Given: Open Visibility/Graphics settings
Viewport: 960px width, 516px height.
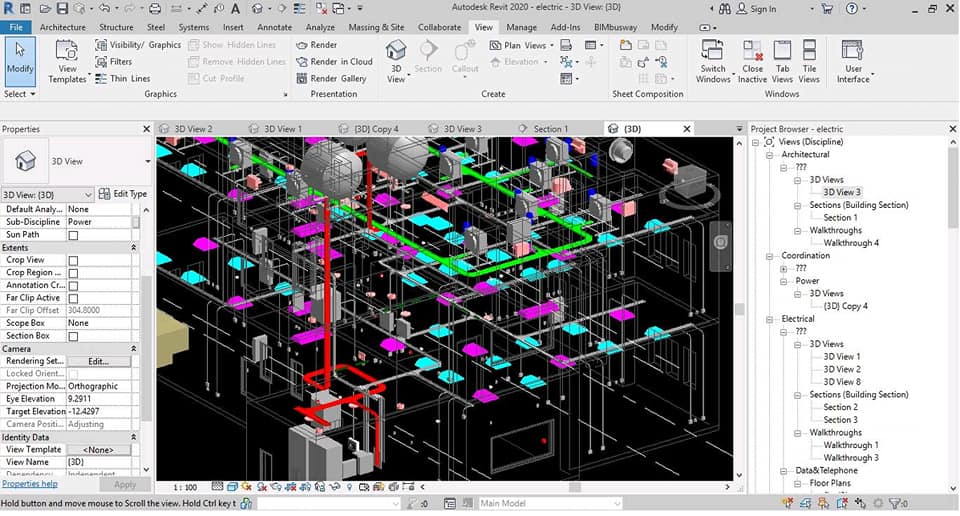Looking at the screenshot, I should 138,45.
